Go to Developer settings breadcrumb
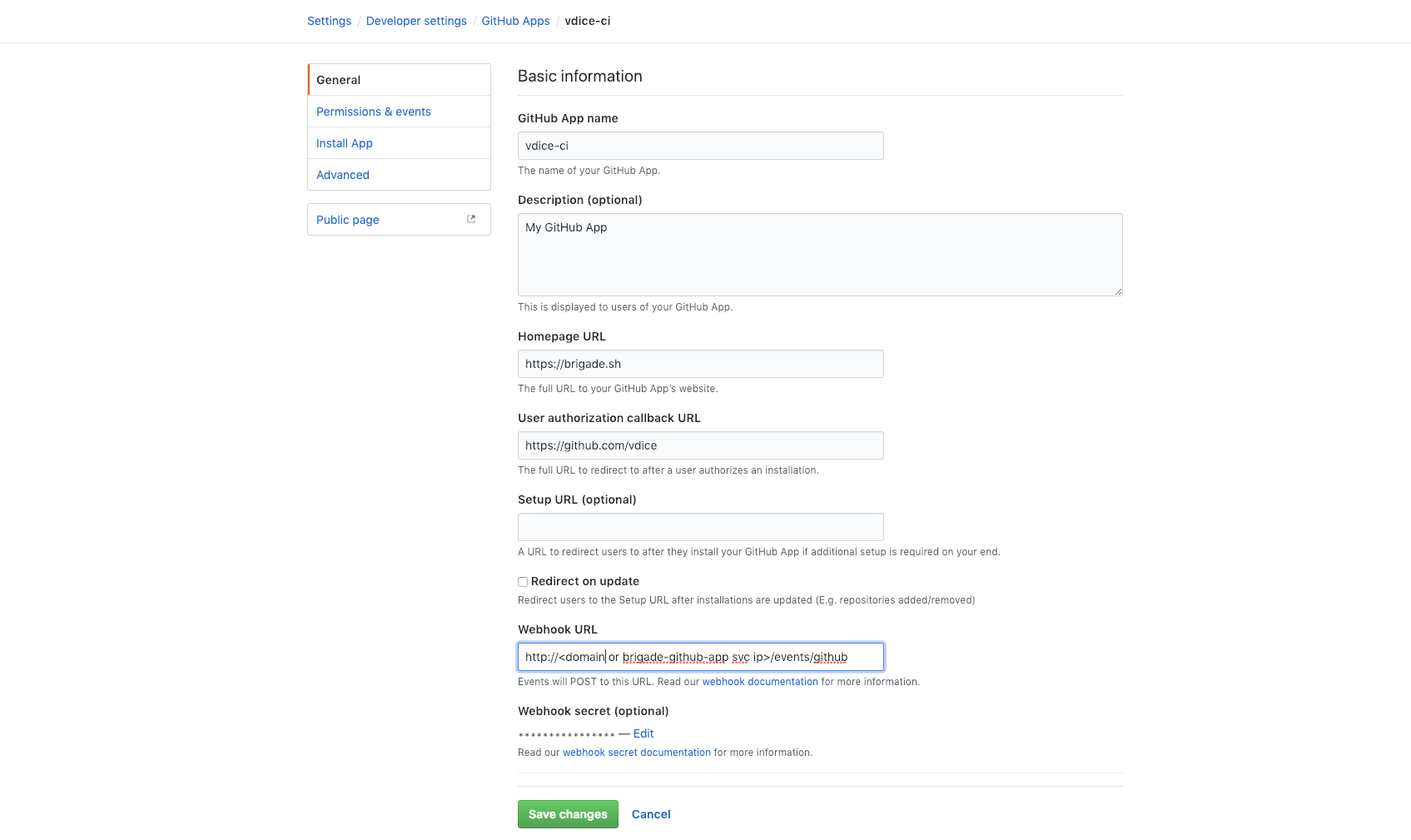The width and height of the screenshot is (1411, 840). 416,21
